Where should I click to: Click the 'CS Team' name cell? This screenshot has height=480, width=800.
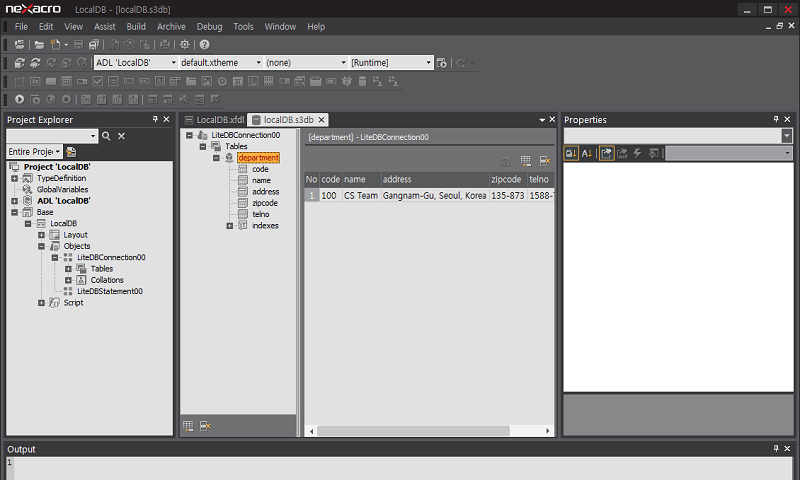361,196
